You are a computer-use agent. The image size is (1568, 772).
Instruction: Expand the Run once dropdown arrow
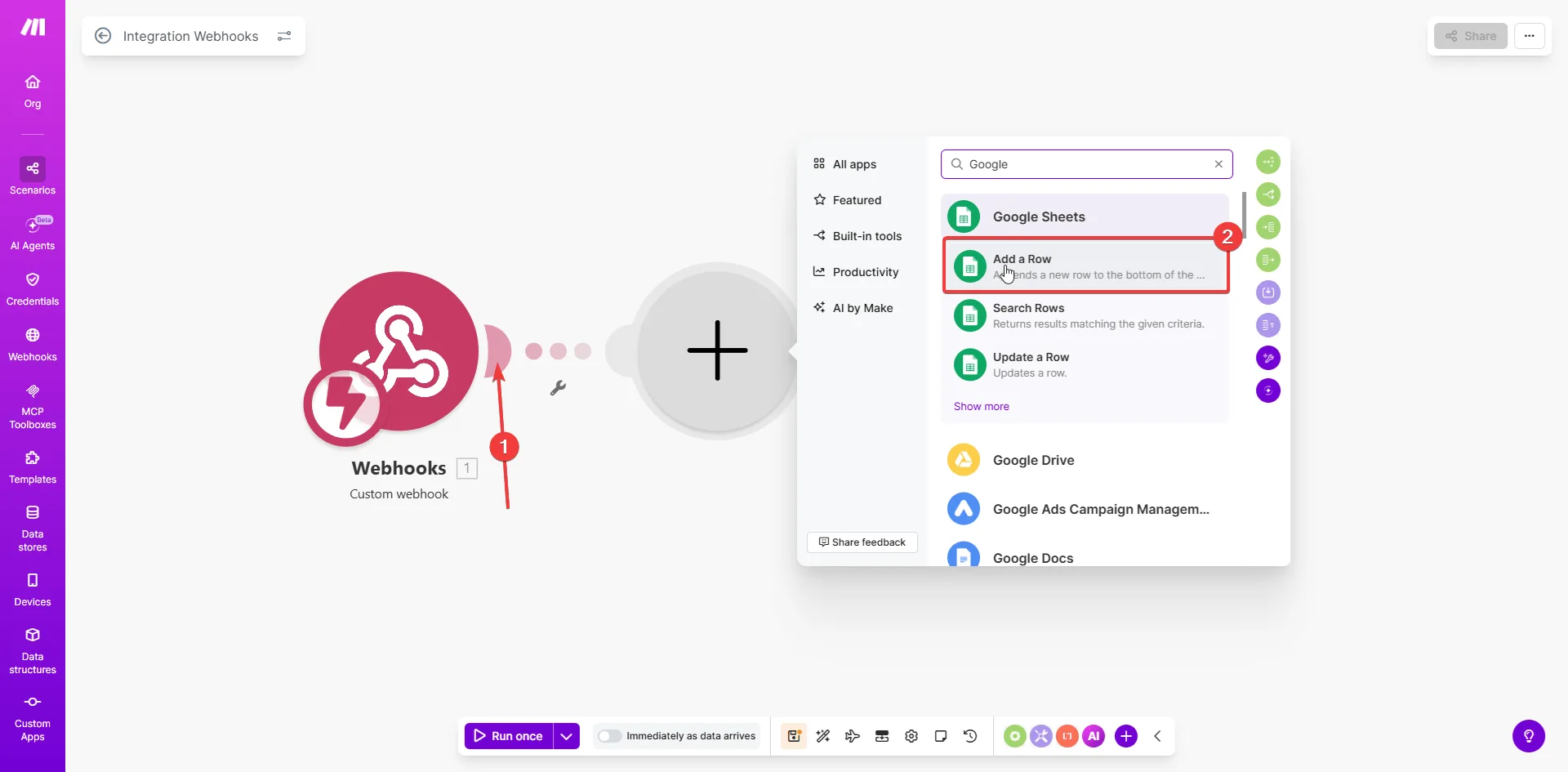(566, 736)
